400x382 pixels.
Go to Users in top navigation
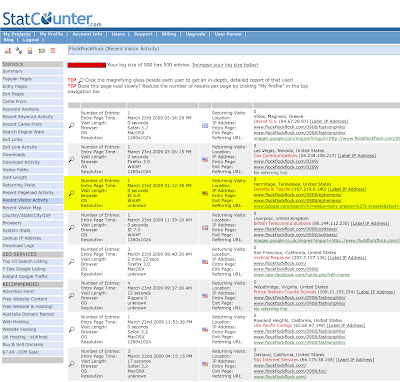[x=118, y=34]
